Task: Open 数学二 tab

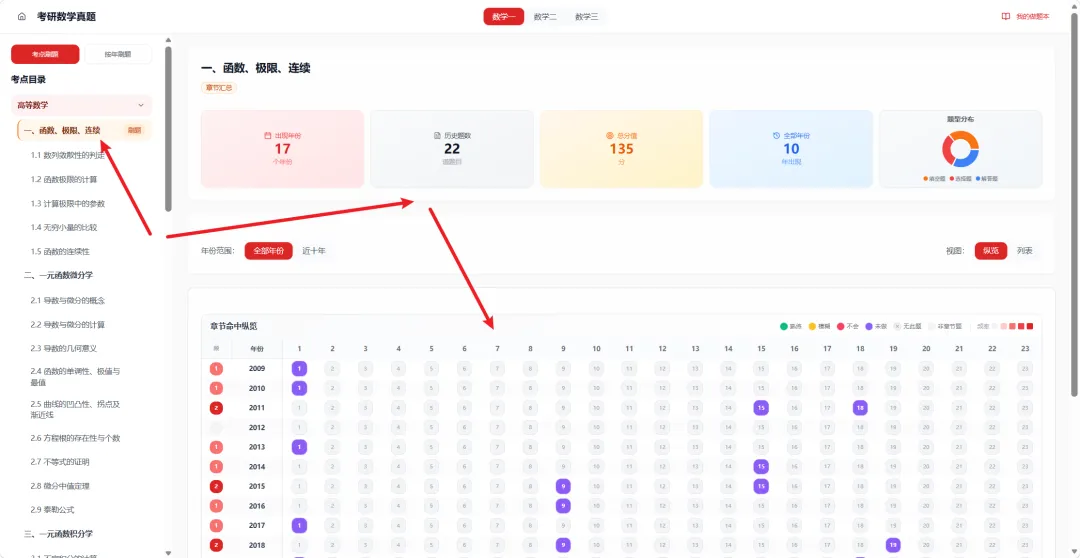Action: [546, 17]
